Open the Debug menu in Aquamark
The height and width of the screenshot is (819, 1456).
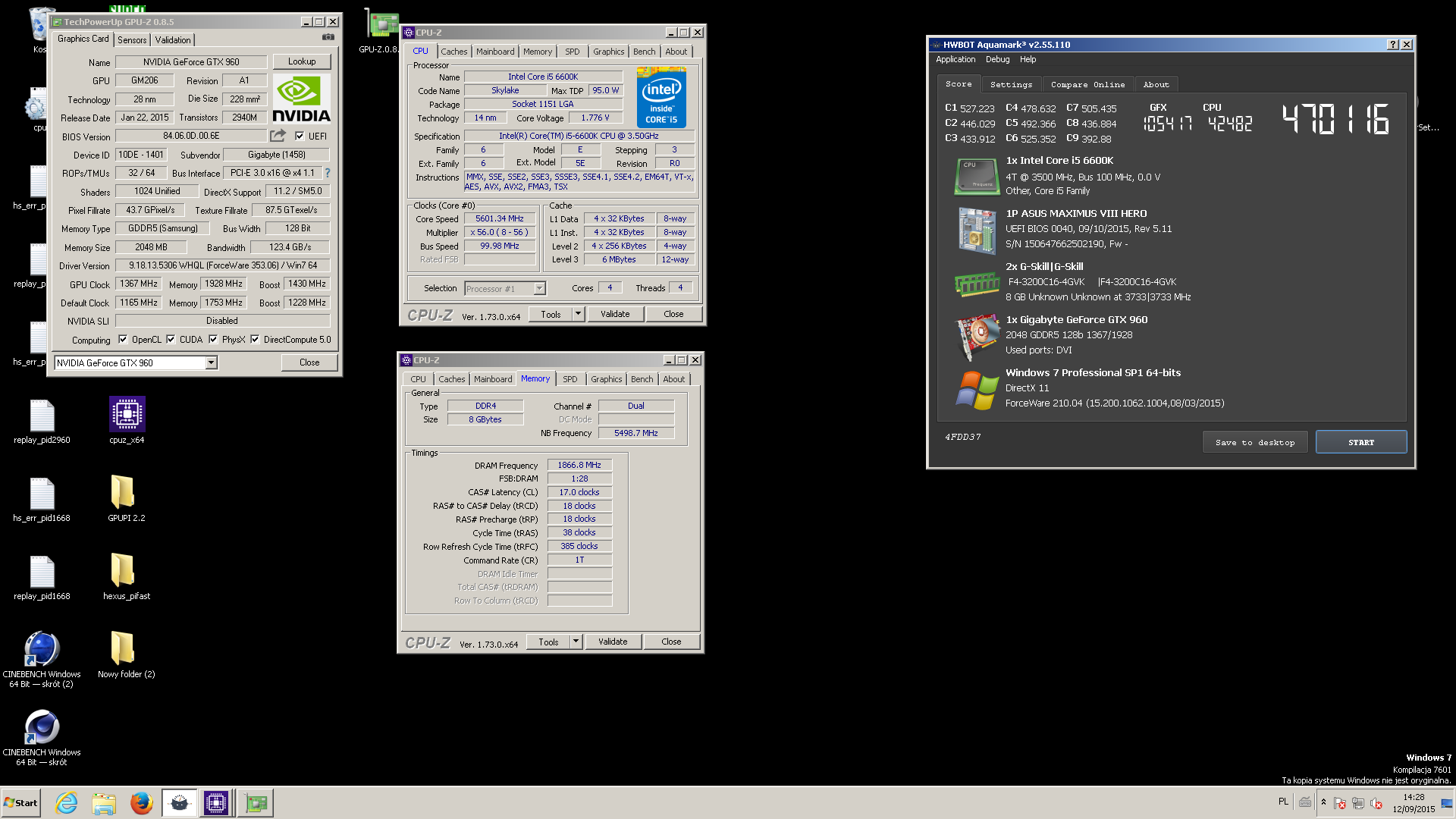pos(997,59)
